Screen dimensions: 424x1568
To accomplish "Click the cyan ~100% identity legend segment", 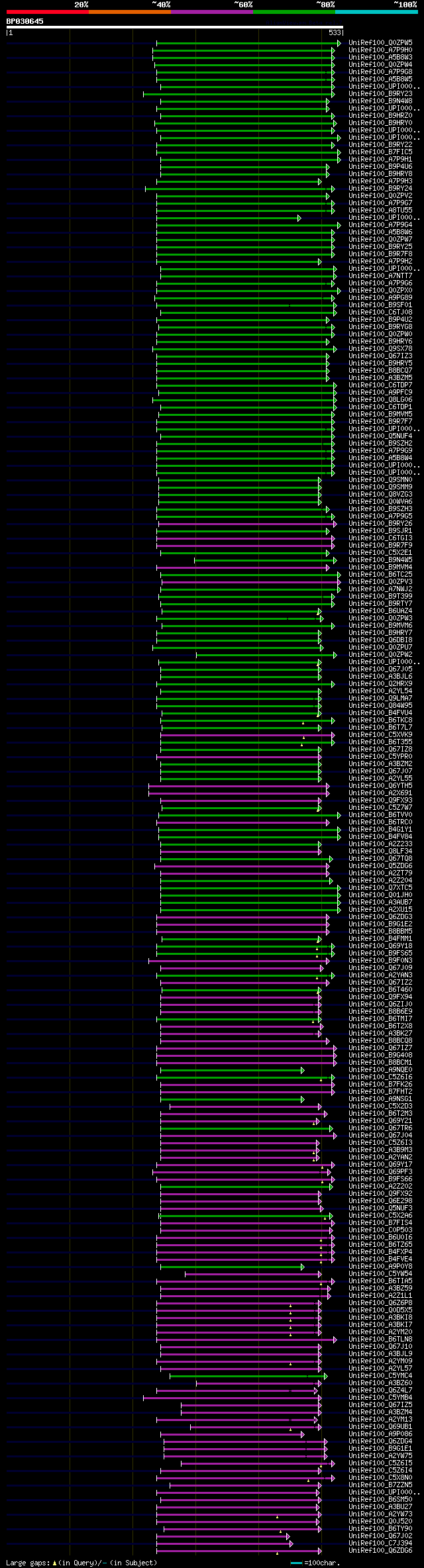I will (376, 12).
